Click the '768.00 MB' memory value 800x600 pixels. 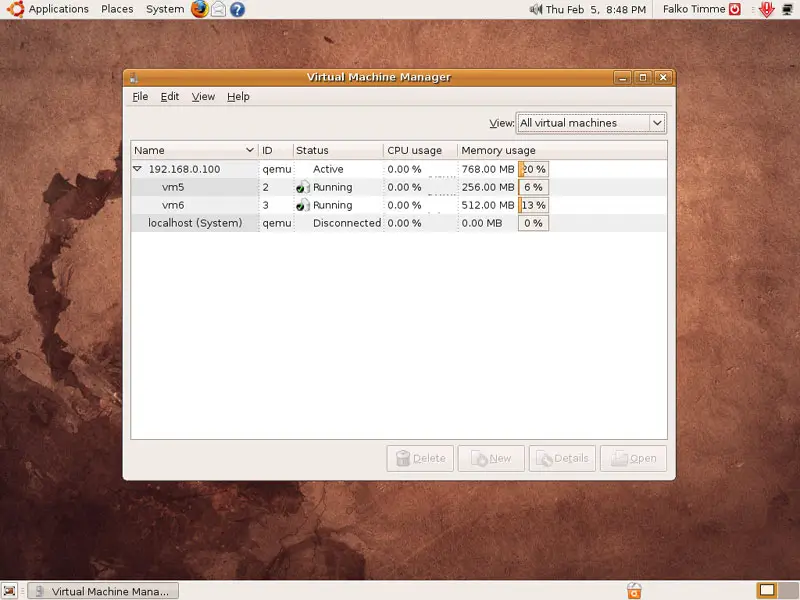pos(488,169)
